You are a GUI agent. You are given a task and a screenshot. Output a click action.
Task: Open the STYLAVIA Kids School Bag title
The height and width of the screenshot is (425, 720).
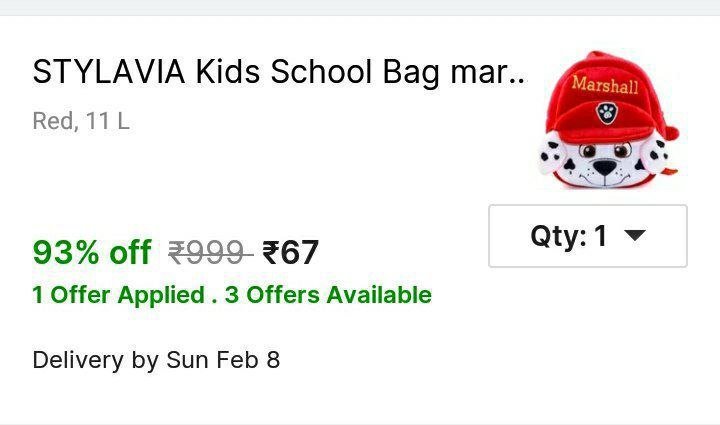click(279, 73)
